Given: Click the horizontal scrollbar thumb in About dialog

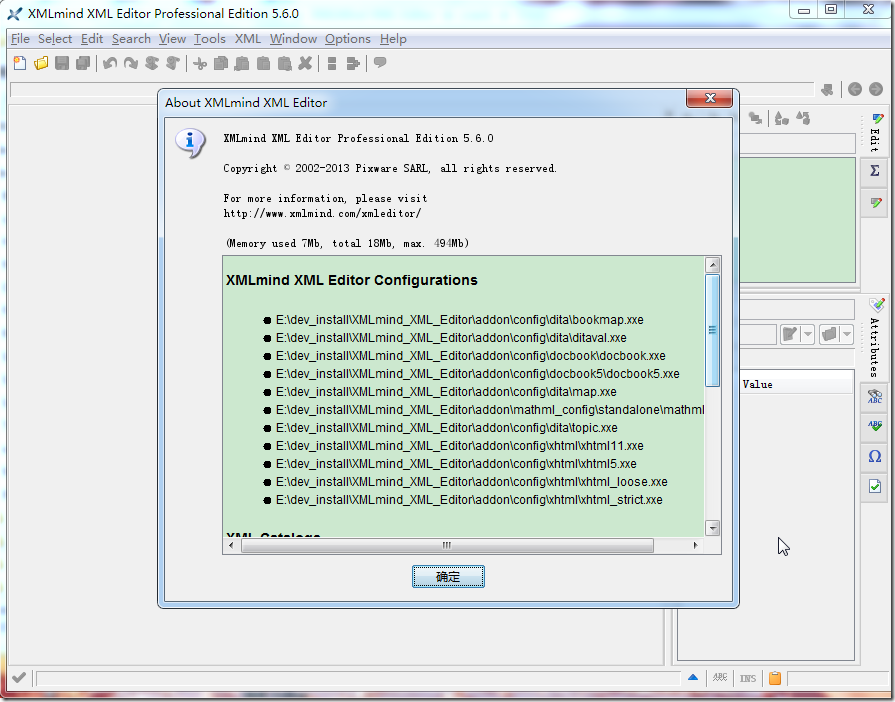Looking at the screenshot, I should pyautogui.click(x=447, y=546).
